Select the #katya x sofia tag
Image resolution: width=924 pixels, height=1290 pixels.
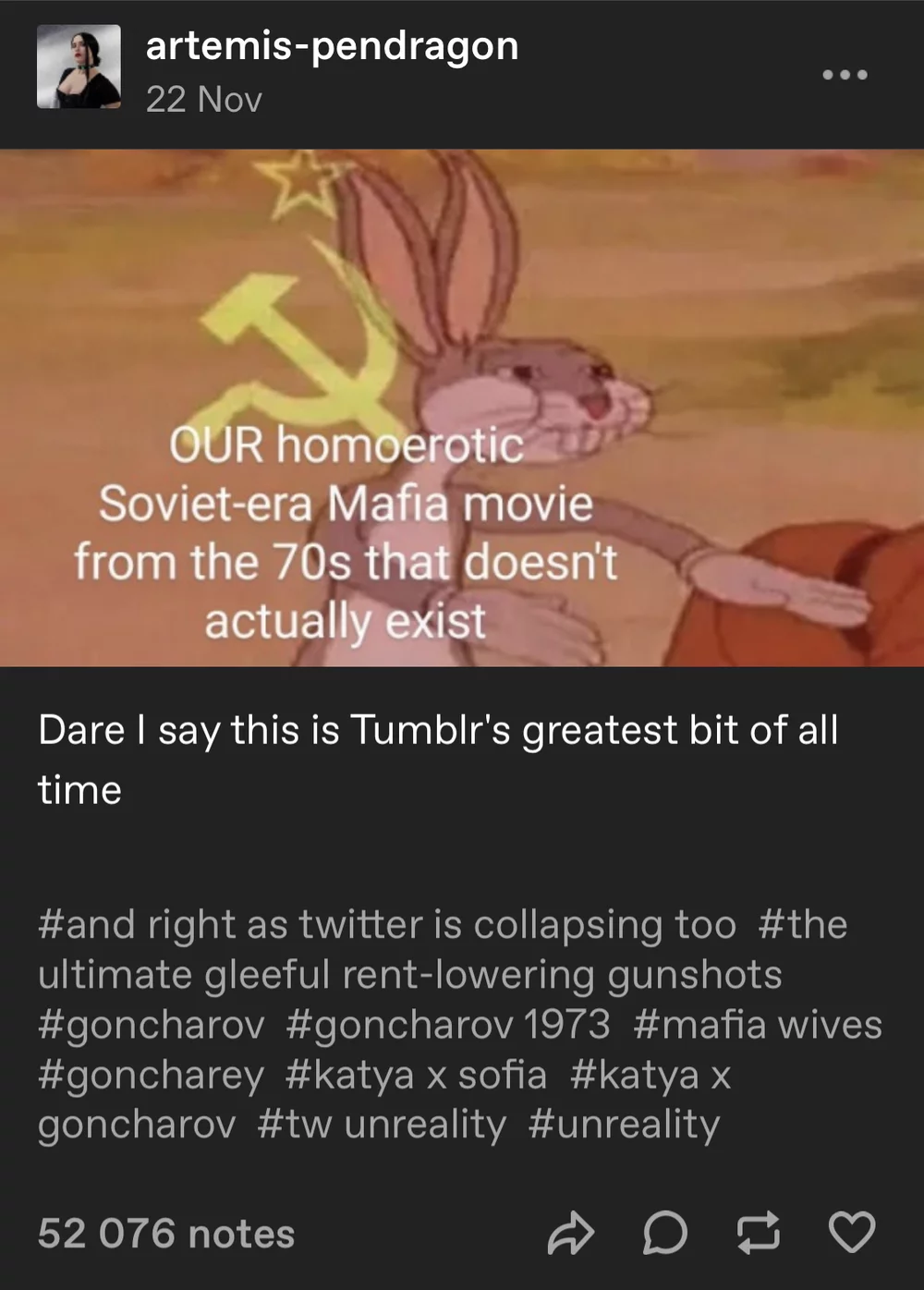pos(416,1075)
